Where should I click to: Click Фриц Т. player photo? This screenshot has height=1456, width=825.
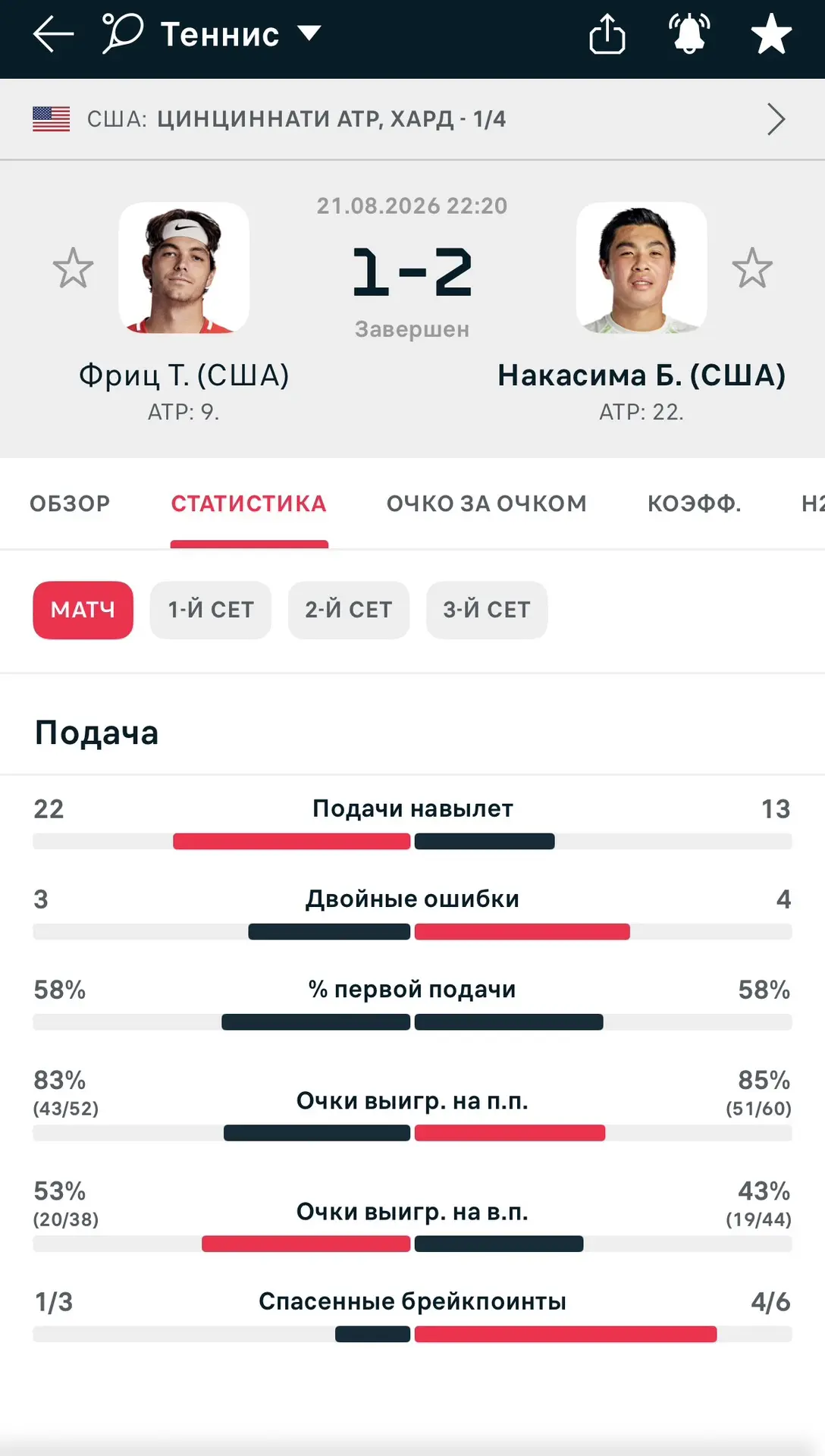pyautogui.click(x=184, y=268)
